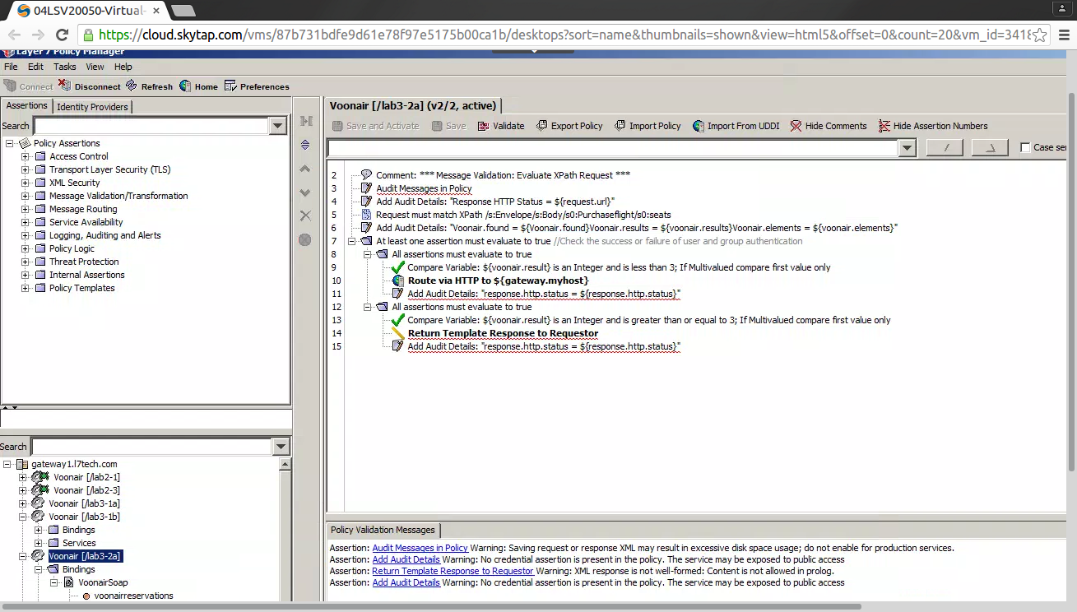The height and width of the screenshot is (612, 1077).
Task: Expand the Access Control folder
Action: point(25,157)
